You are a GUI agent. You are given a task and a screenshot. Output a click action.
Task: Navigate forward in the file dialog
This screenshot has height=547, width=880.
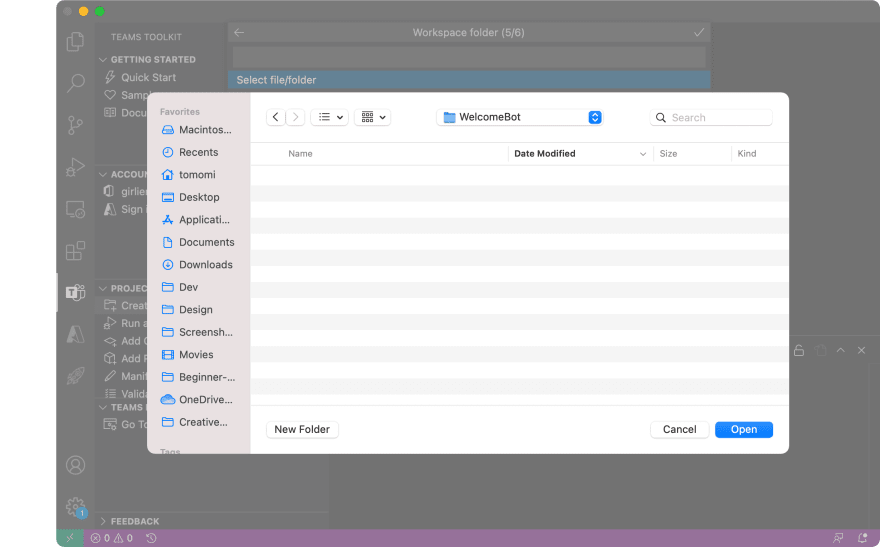(x=295, y=117)
